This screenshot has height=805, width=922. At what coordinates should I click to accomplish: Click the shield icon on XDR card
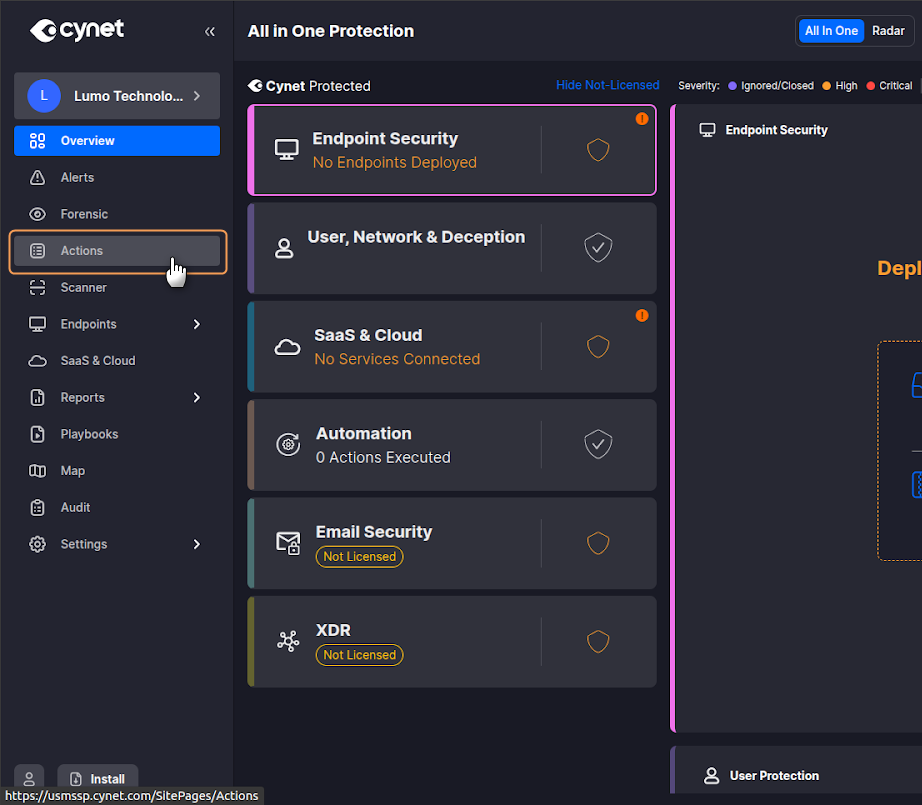[598, 641]
